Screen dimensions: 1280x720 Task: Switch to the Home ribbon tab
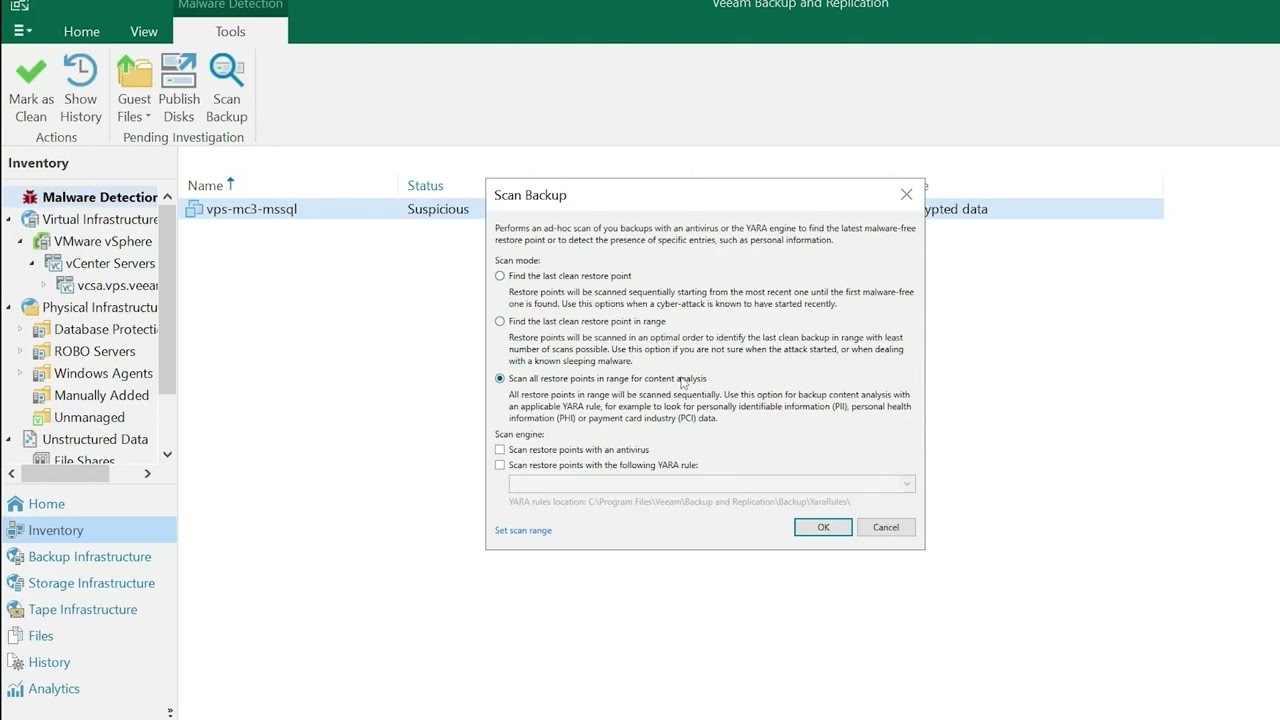click(x=82, y=31)
